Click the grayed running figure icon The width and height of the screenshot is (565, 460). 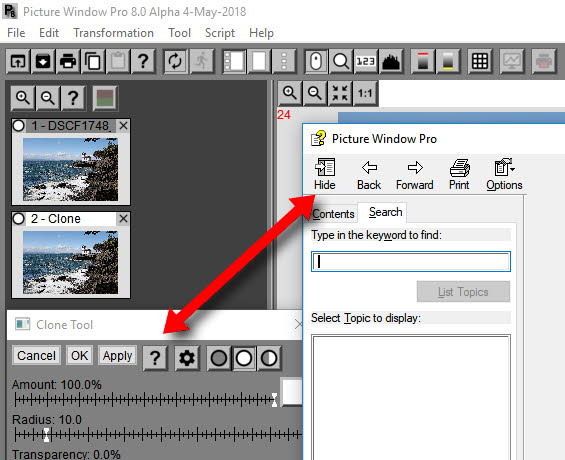(201, 61)
